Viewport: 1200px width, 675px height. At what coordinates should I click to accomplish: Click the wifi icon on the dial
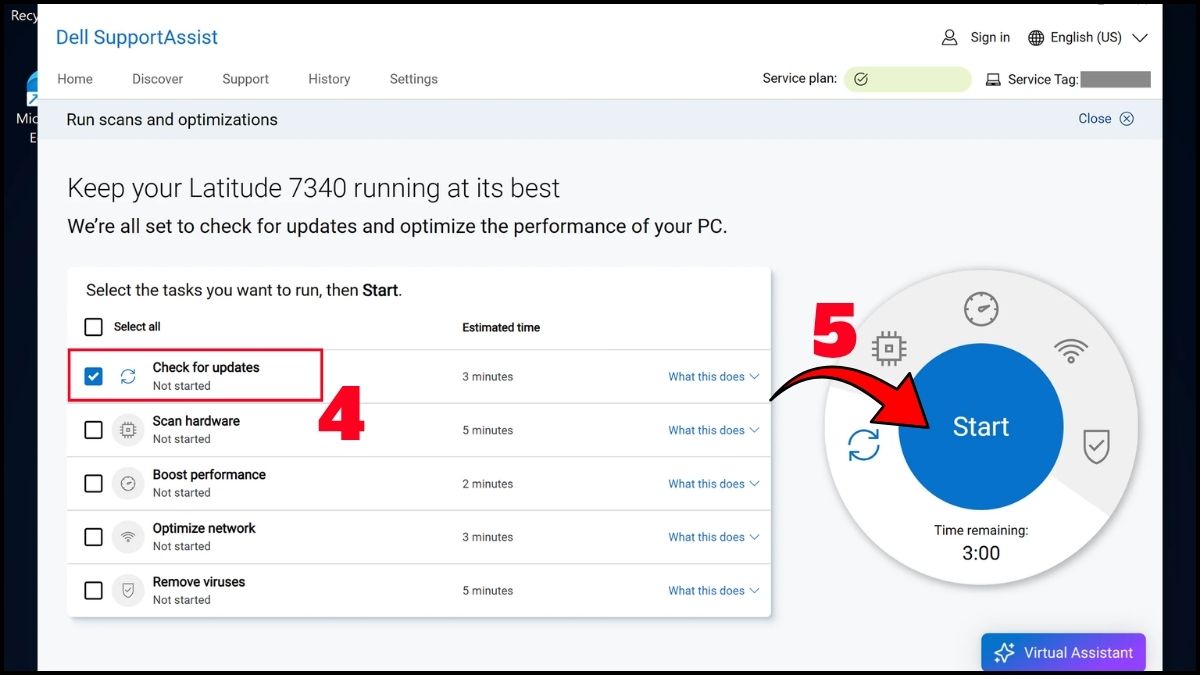pyautogui.click(x=1071, y=350)
